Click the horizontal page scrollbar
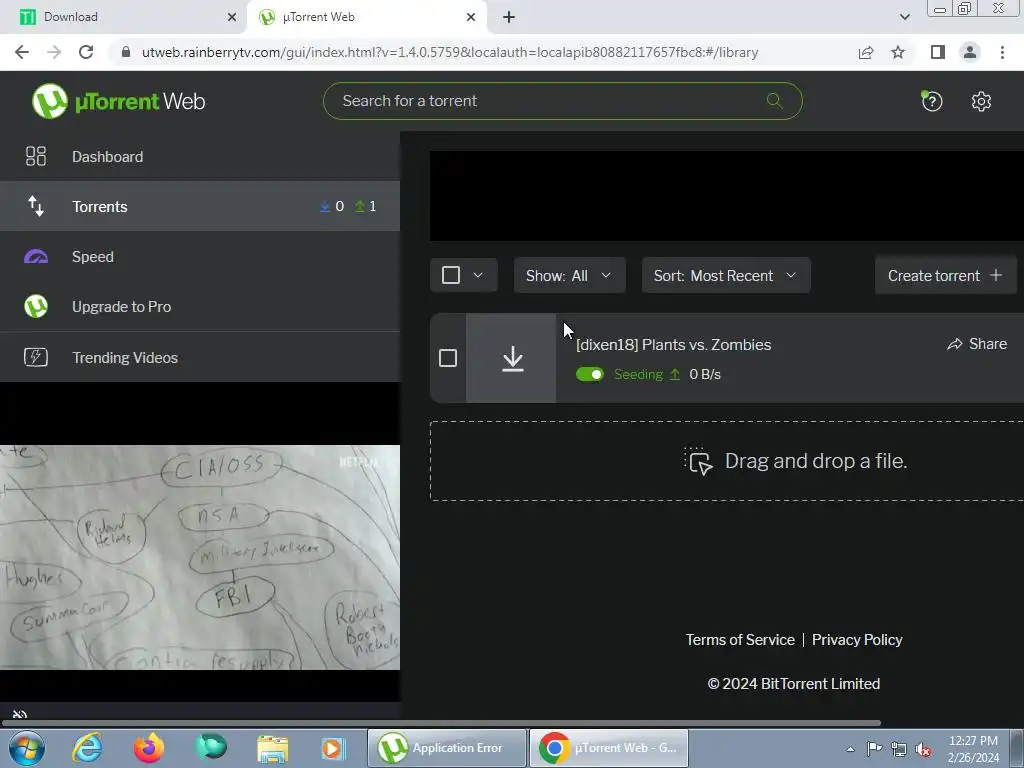This screenshot has height=768, width=1024. coord(441,723)
